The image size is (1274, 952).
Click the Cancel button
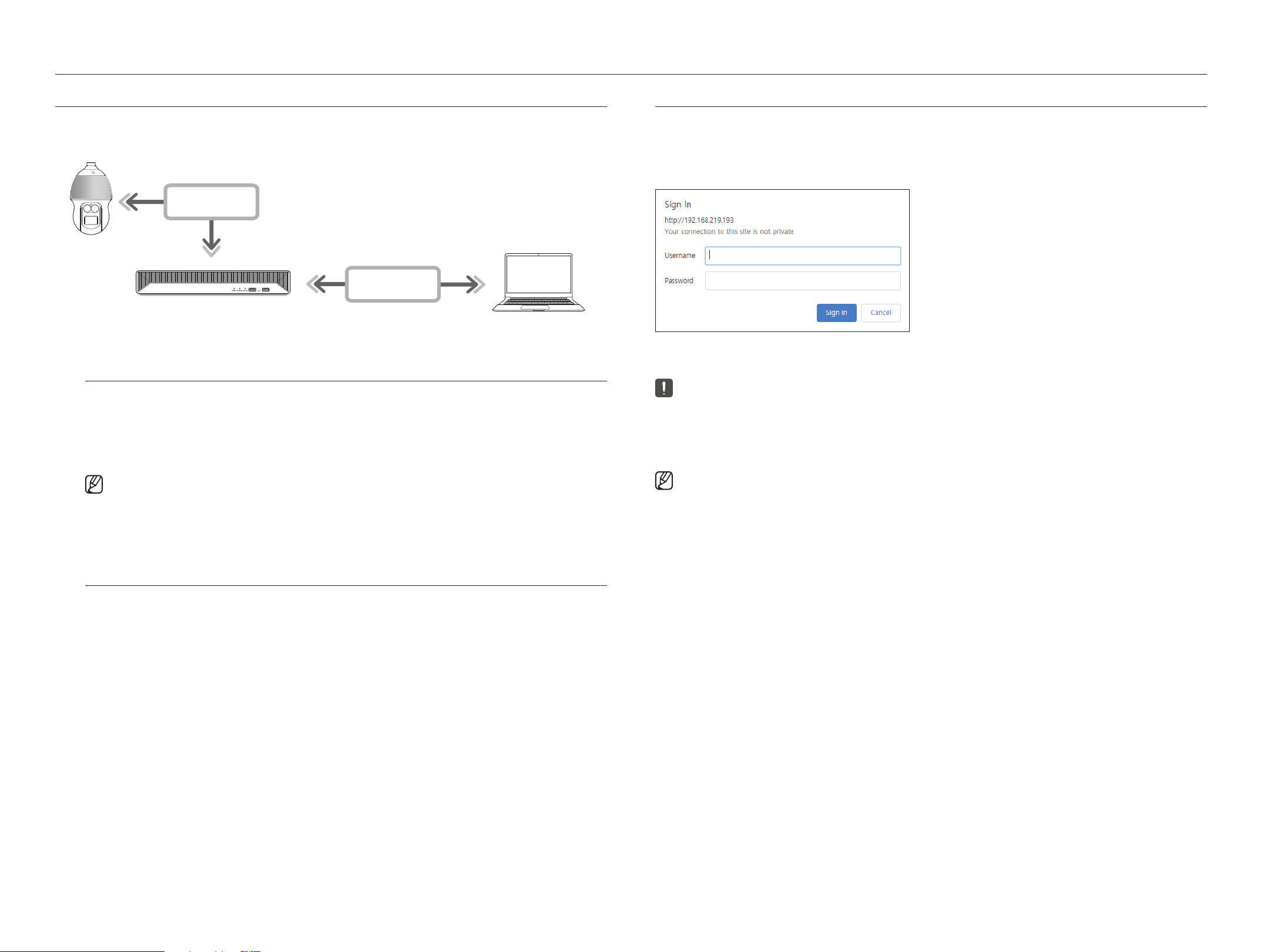coord(881,313)
